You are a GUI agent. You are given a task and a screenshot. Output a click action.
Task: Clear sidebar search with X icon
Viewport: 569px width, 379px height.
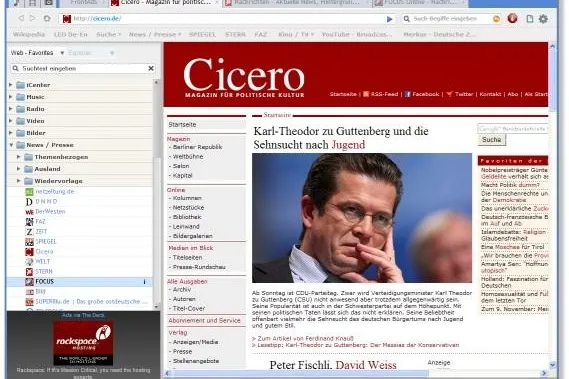point(151,68)
